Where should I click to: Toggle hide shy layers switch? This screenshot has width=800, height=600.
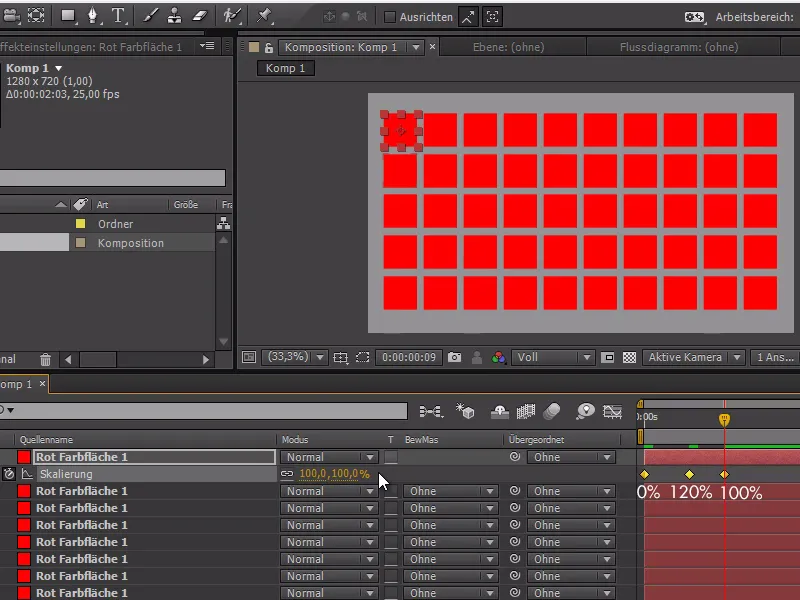click(499, 411)
